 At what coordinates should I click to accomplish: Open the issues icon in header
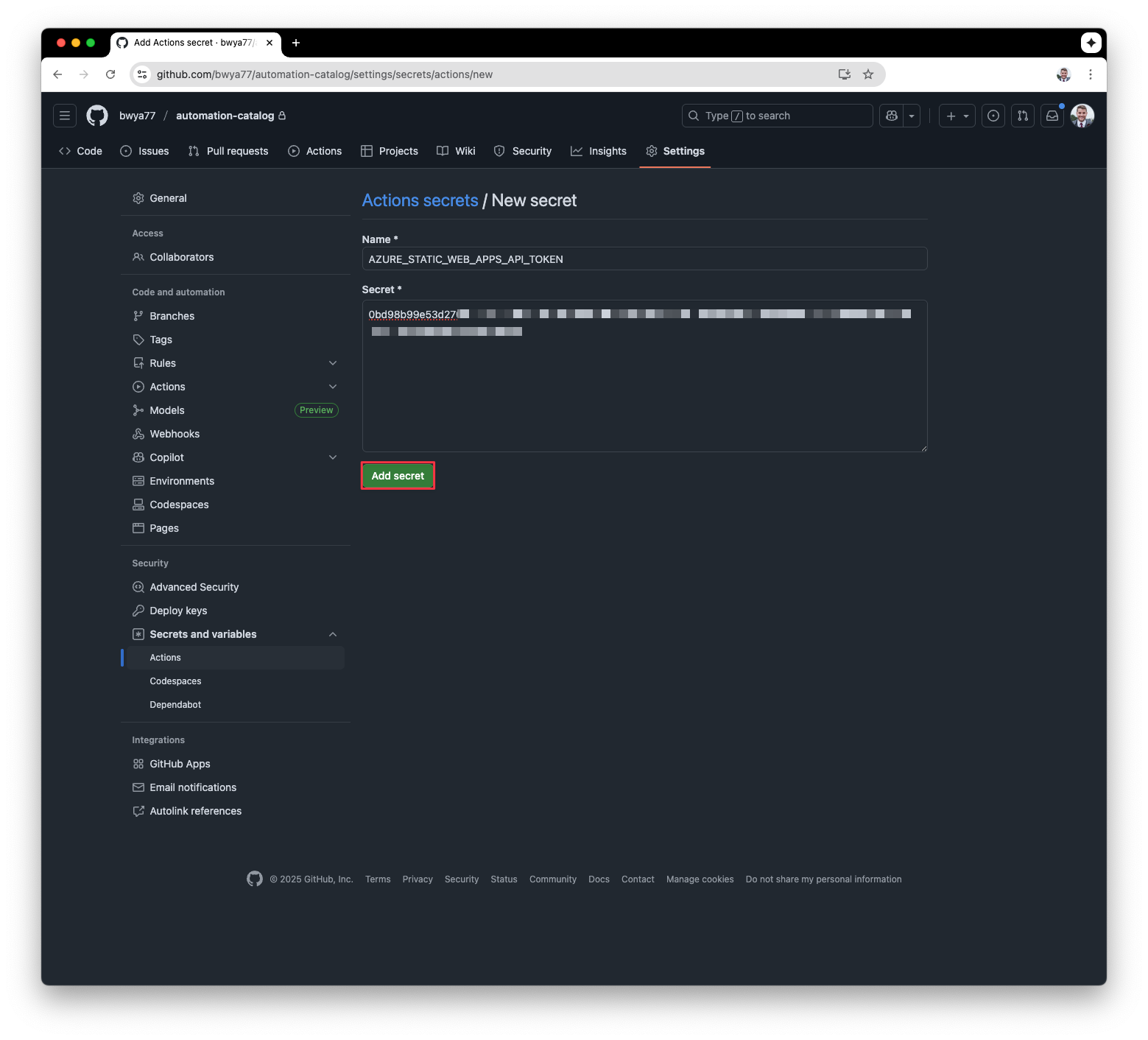click(993, 116)
